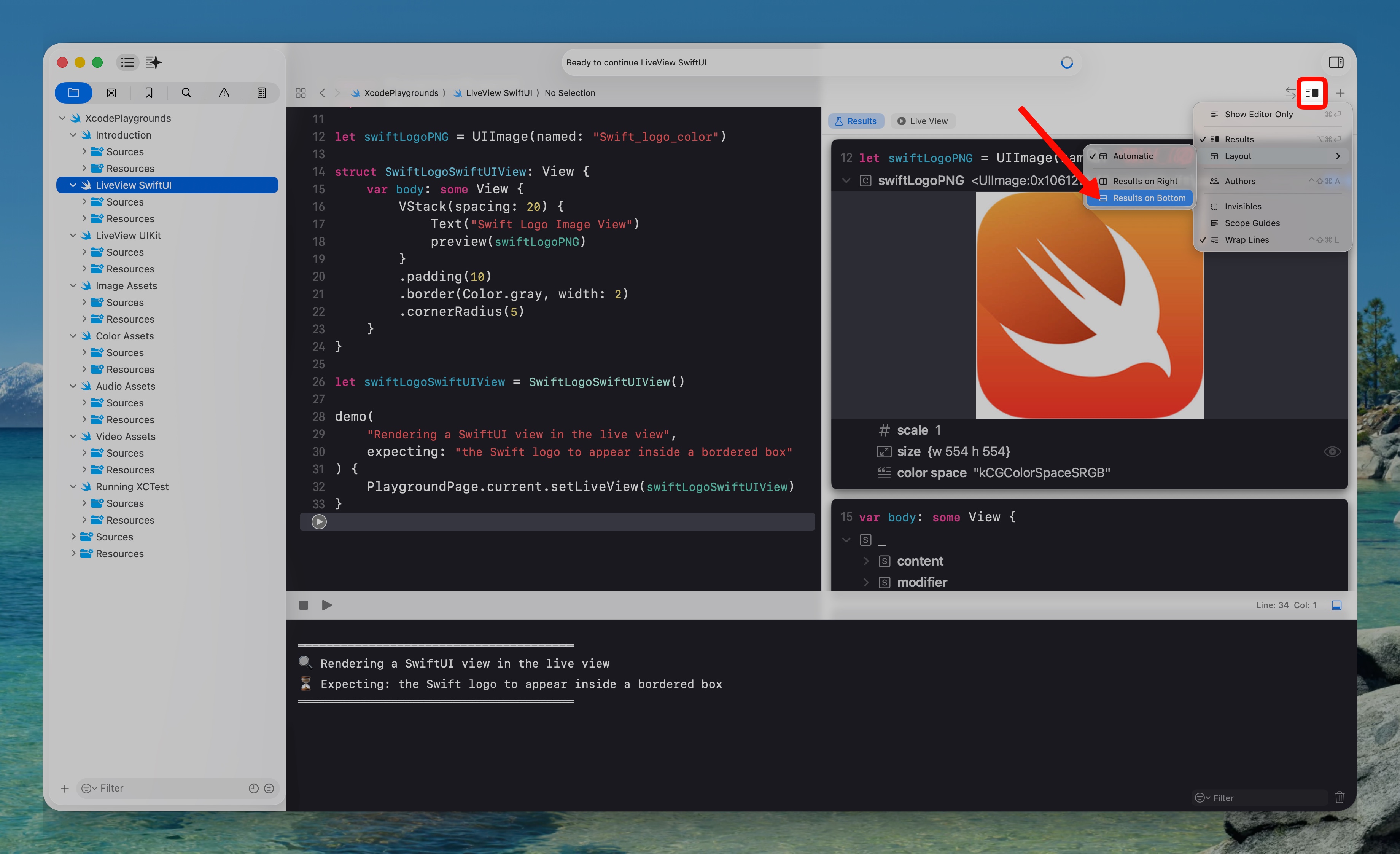Open the Report navigator icon
Viewport: 1400px width, 854px height.
tap(261, 92)
